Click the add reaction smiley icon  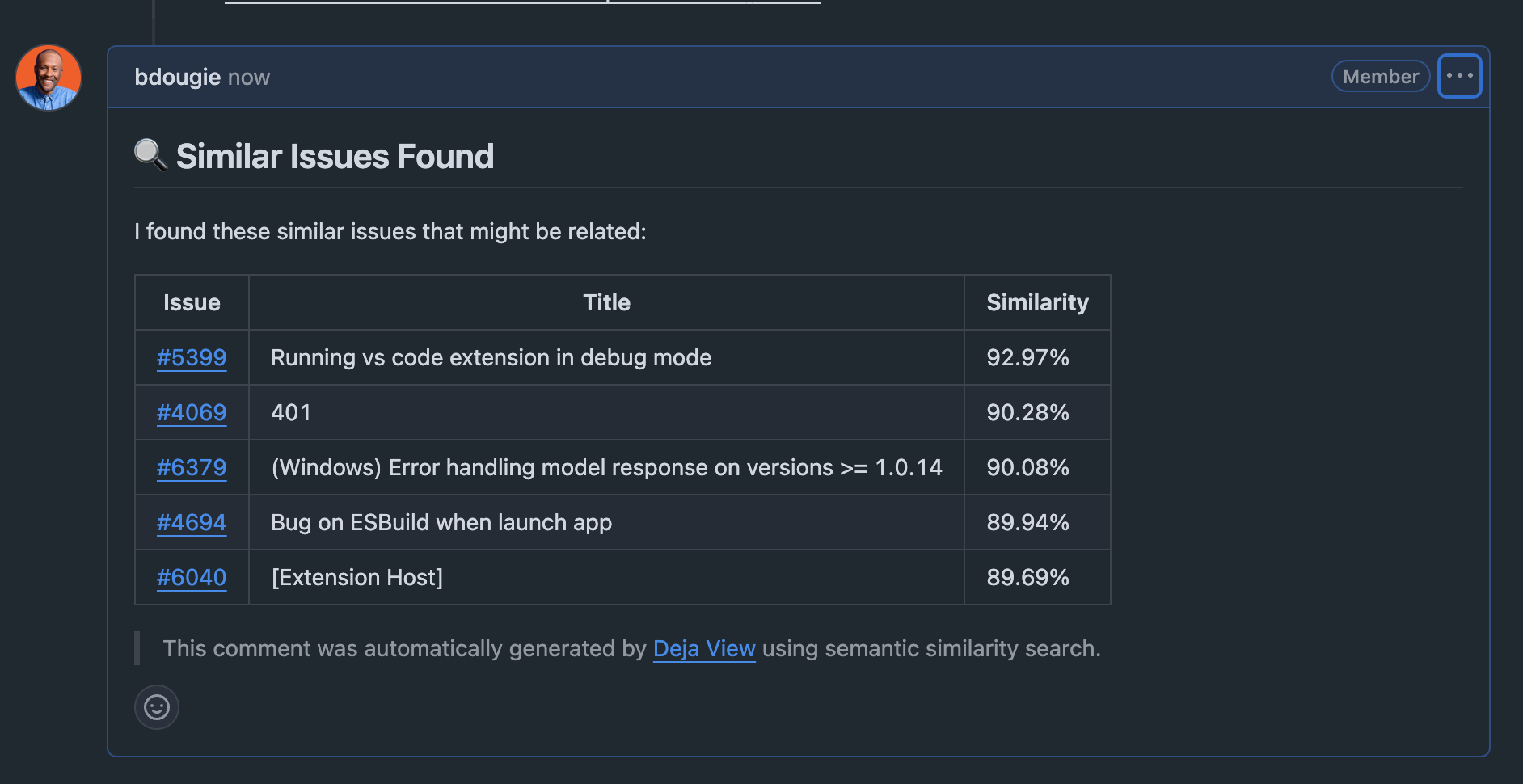157,707
